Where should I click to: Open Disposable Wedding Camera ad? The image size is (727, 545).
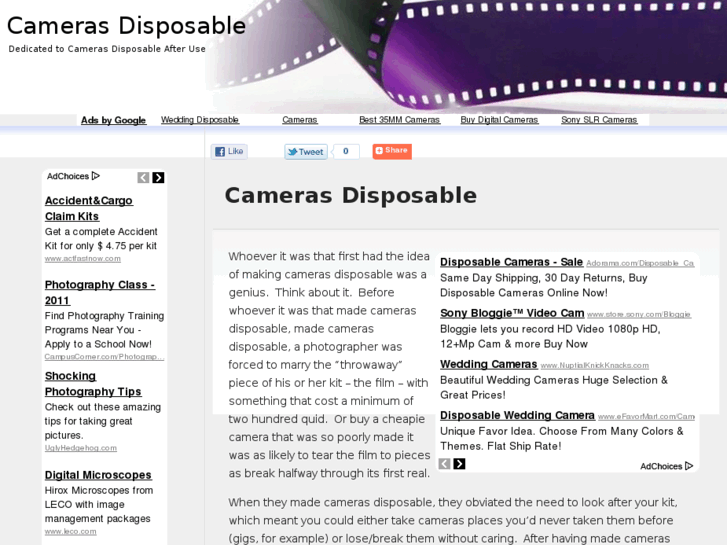517,415
